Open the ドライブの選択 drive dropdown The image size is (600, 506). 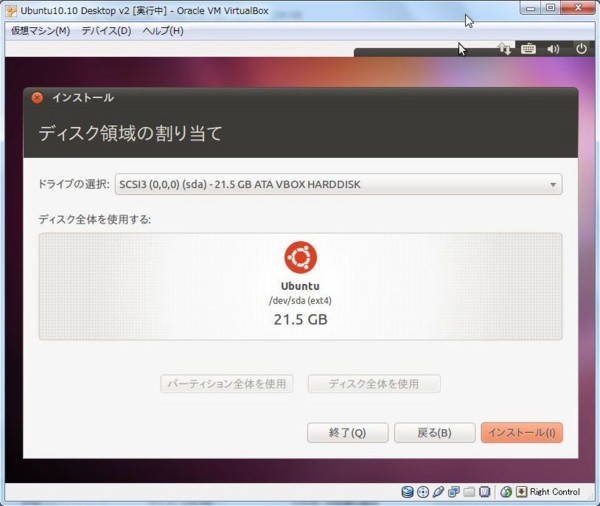point(339,184)
